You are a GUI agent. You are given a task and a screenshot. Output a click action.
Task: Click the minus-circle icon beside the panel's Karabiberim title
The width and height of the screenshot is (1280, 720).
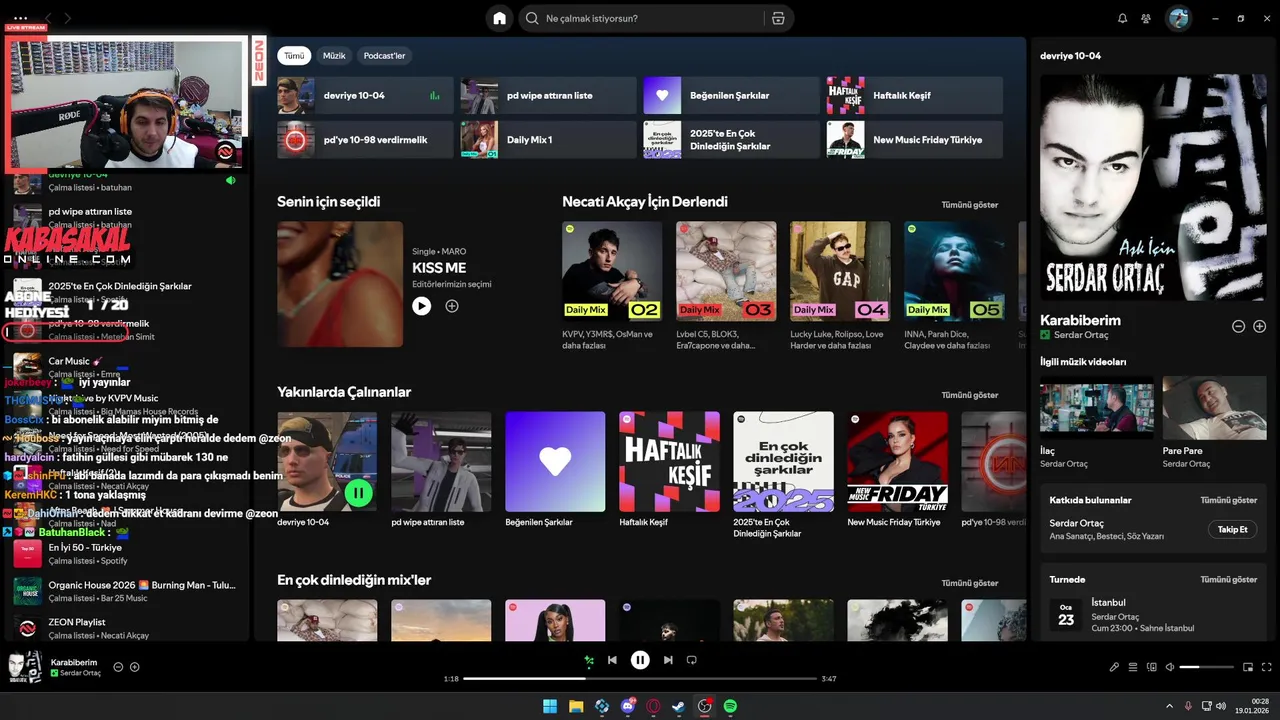click(x=1238, y=326)
